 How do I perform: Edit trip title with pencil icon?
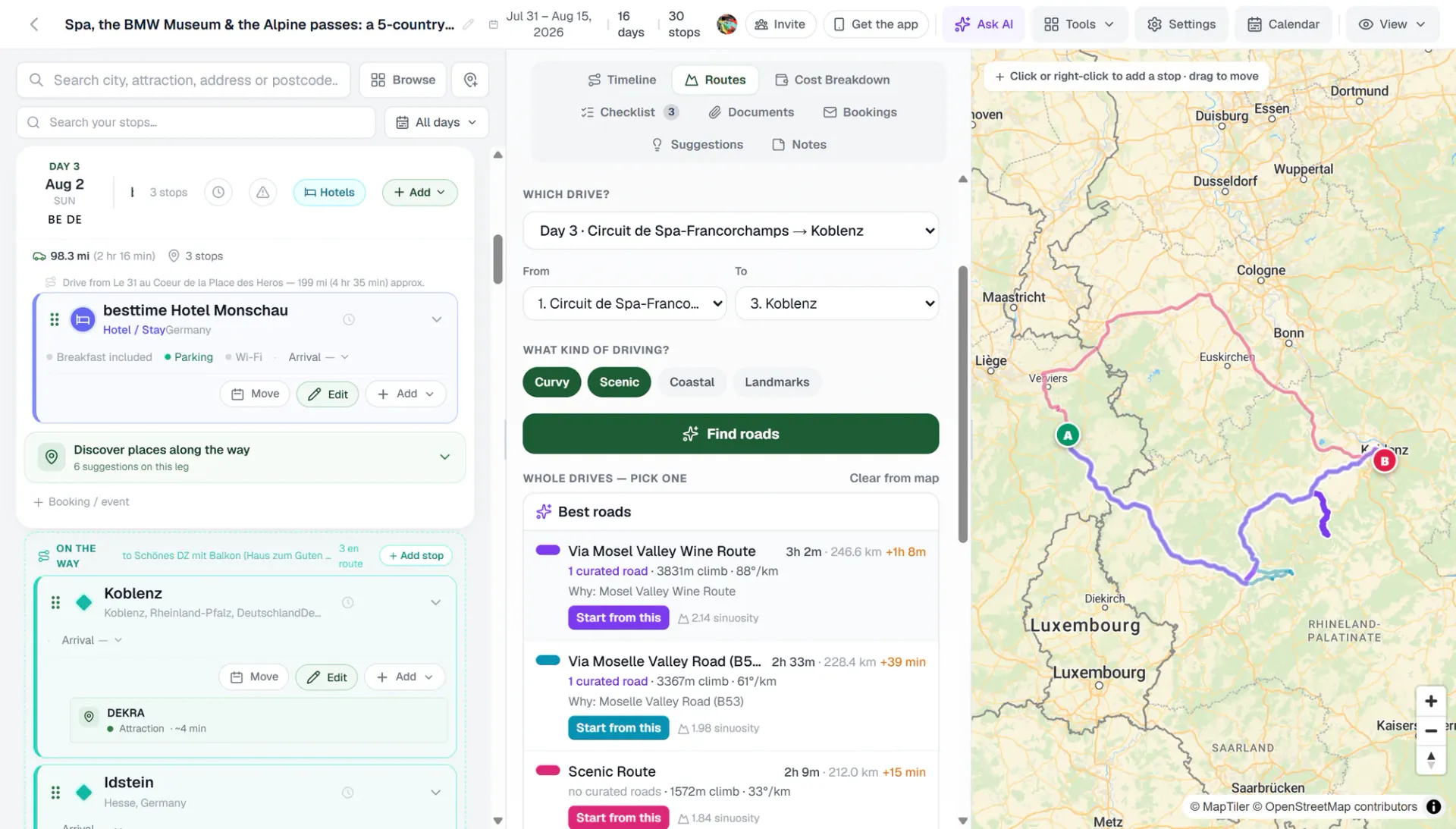point(469,24)
